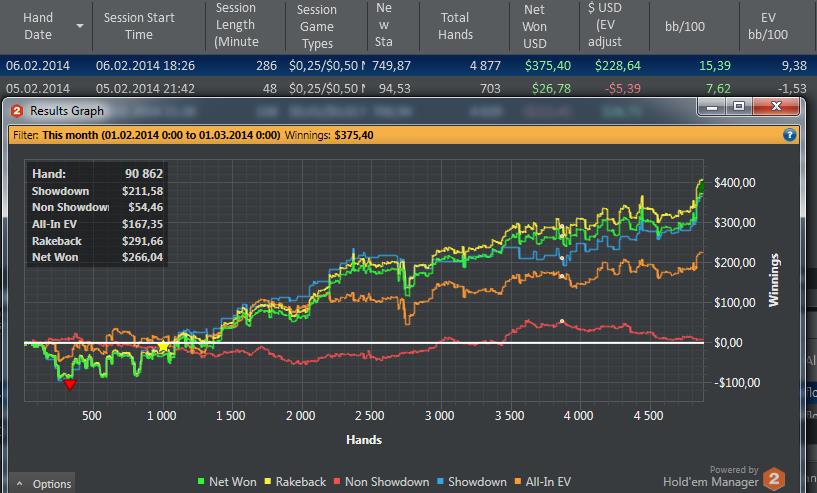
Task: Toggle Non Showdown line in legend
Action: click(381, 482)
